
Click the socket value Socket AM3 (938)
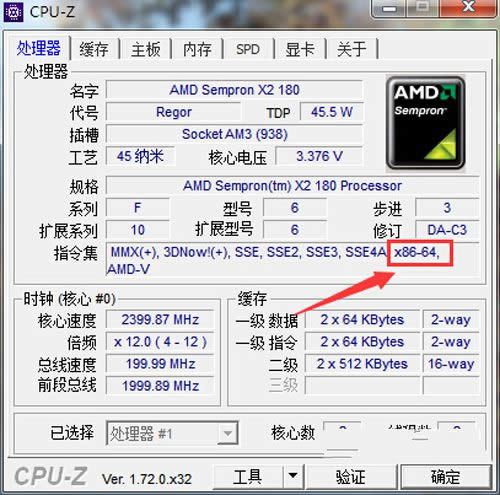[234, 134]
